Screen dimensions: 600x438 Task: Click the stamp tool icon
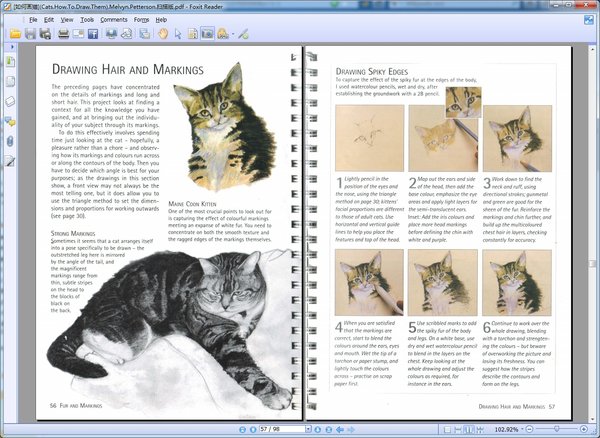pyautogui.click(x=223, y=34)
